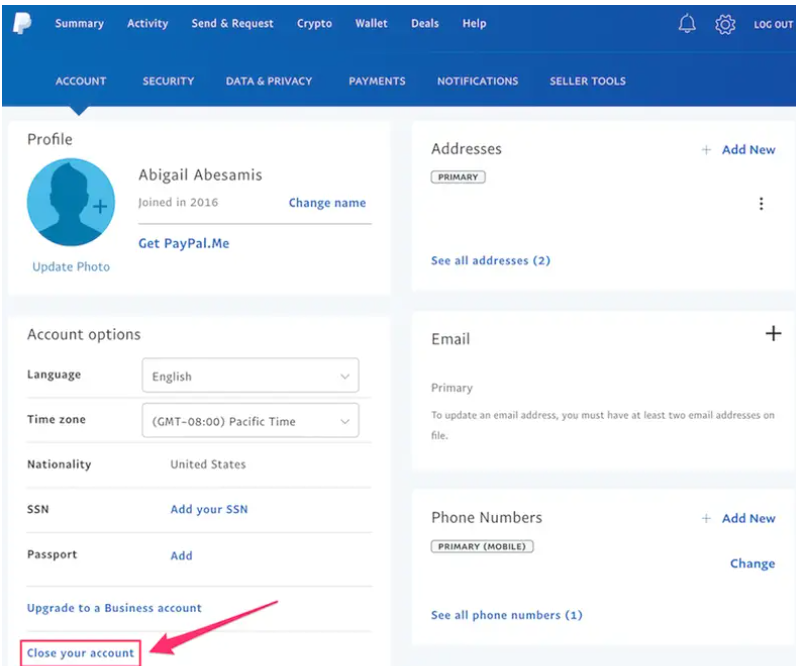Click Add next to Passport
Image resolution: width=796 pixels, height=666 pixels.
[x=181, y=555]
